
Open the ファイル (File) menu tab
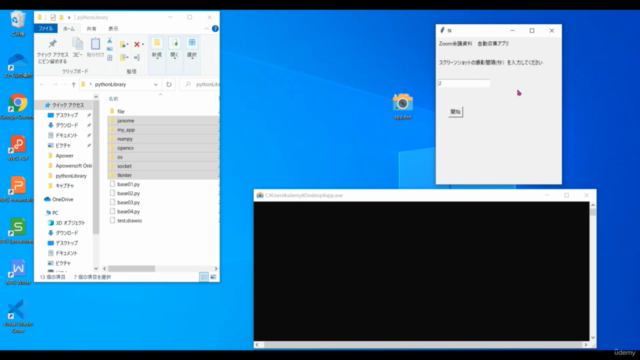tap(46, 29)
